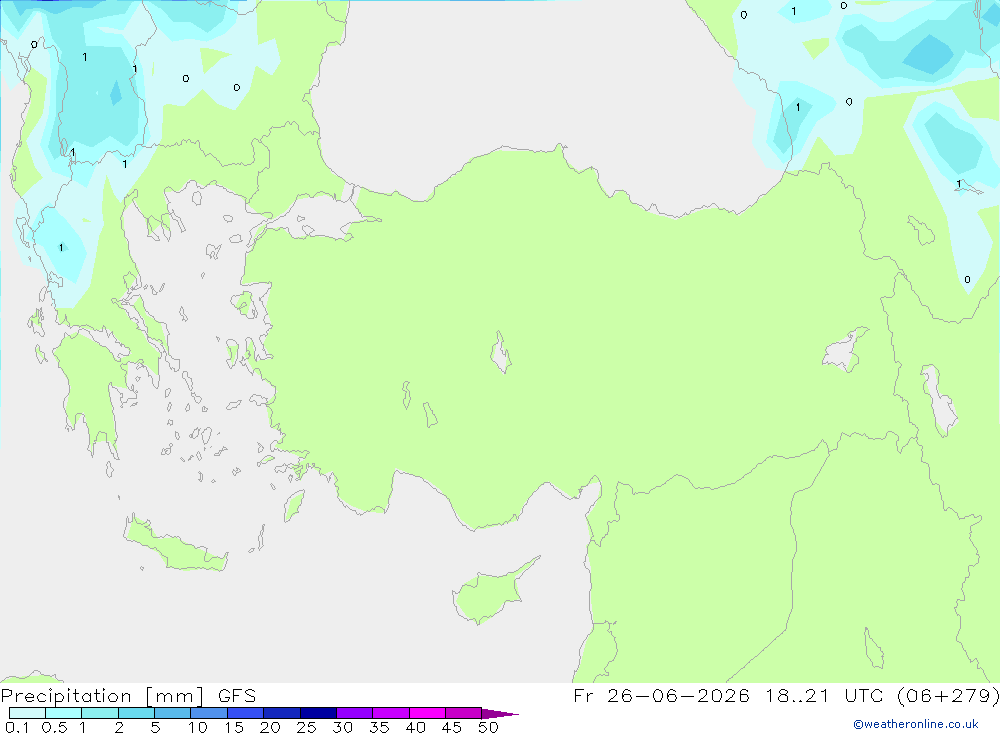The image size is (1000, 733).
Task: Click the legend value '0.1'
Action: (17, 727)
